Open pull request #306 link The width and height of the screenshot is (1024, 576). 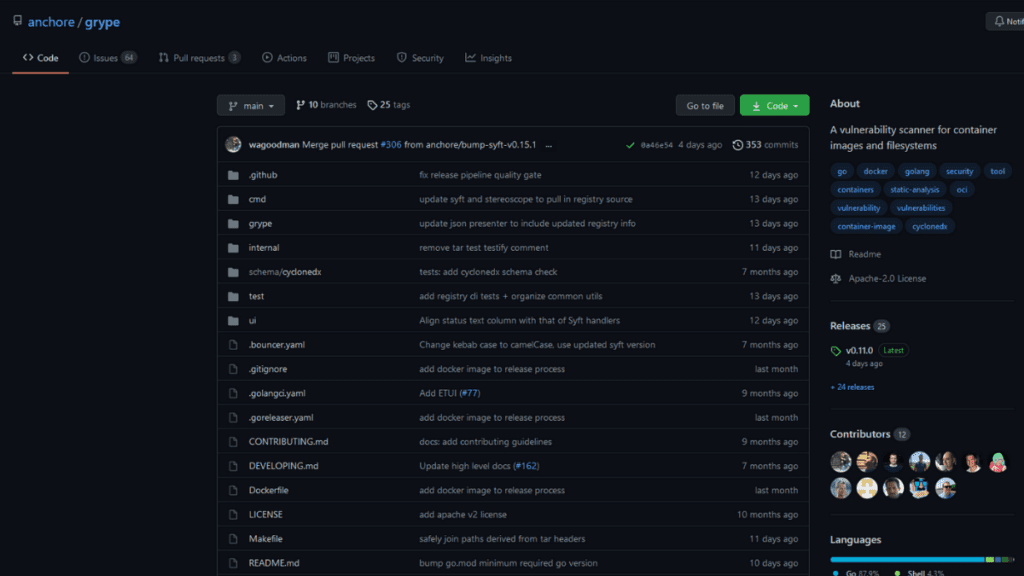pos(391,144)
